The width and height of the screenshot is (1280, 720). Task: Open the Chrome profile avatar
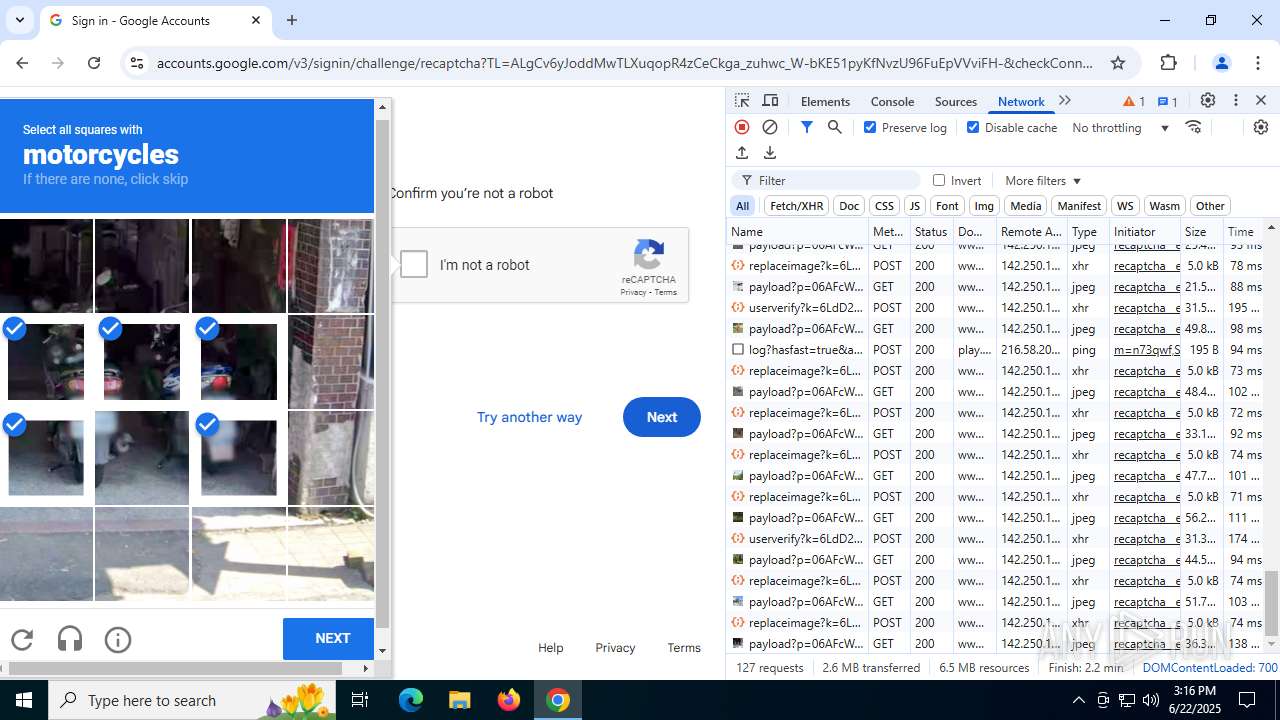tap(1221, 63)
